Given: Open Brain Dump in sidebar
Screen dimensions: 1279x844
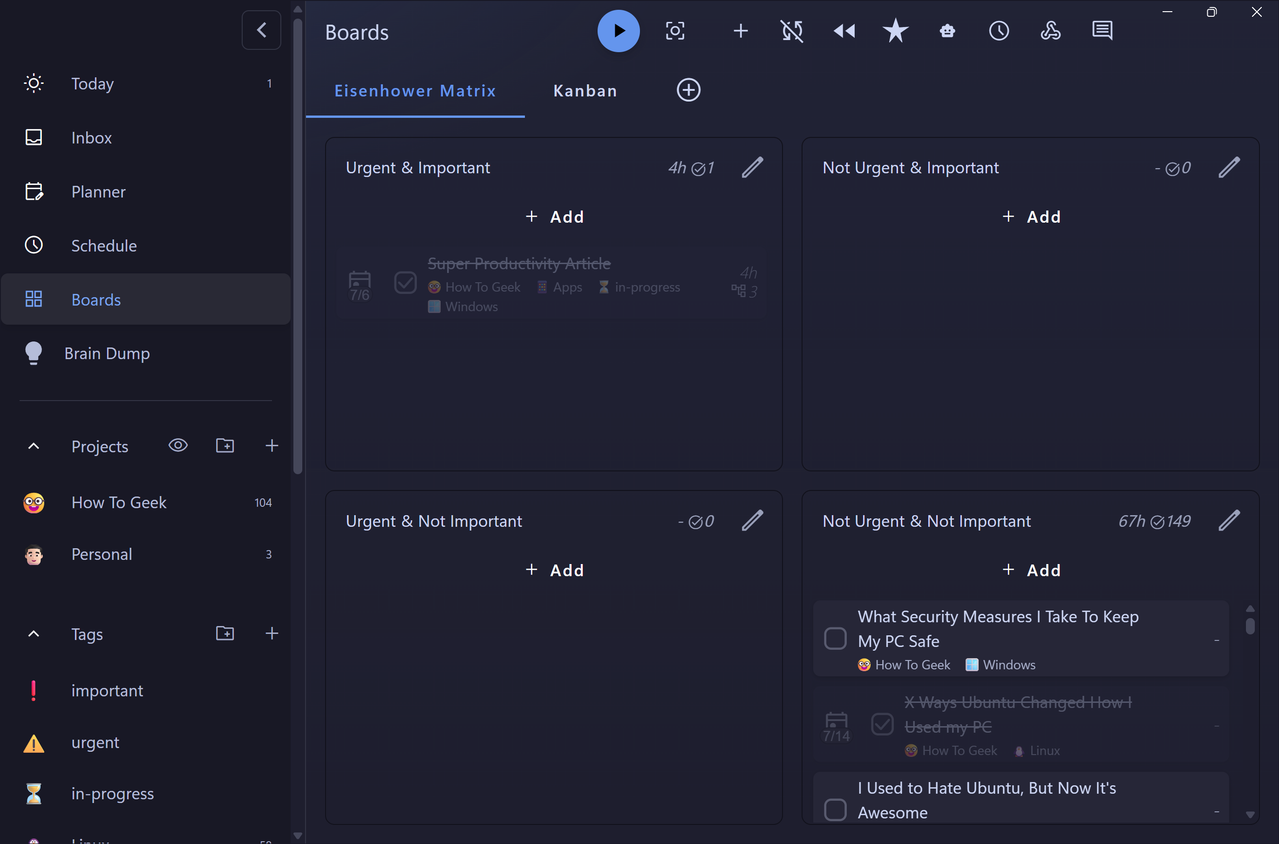Looking at the screenshot, I should 146,354.
